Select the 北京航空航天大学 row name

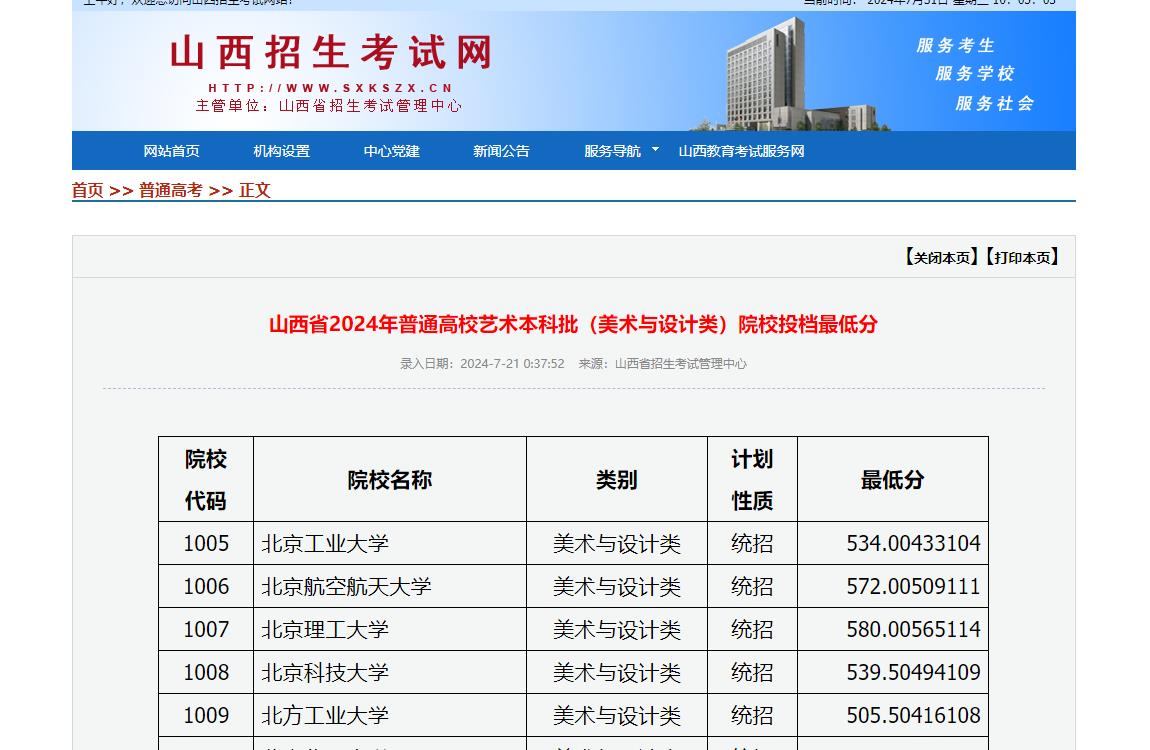point(346,587)
